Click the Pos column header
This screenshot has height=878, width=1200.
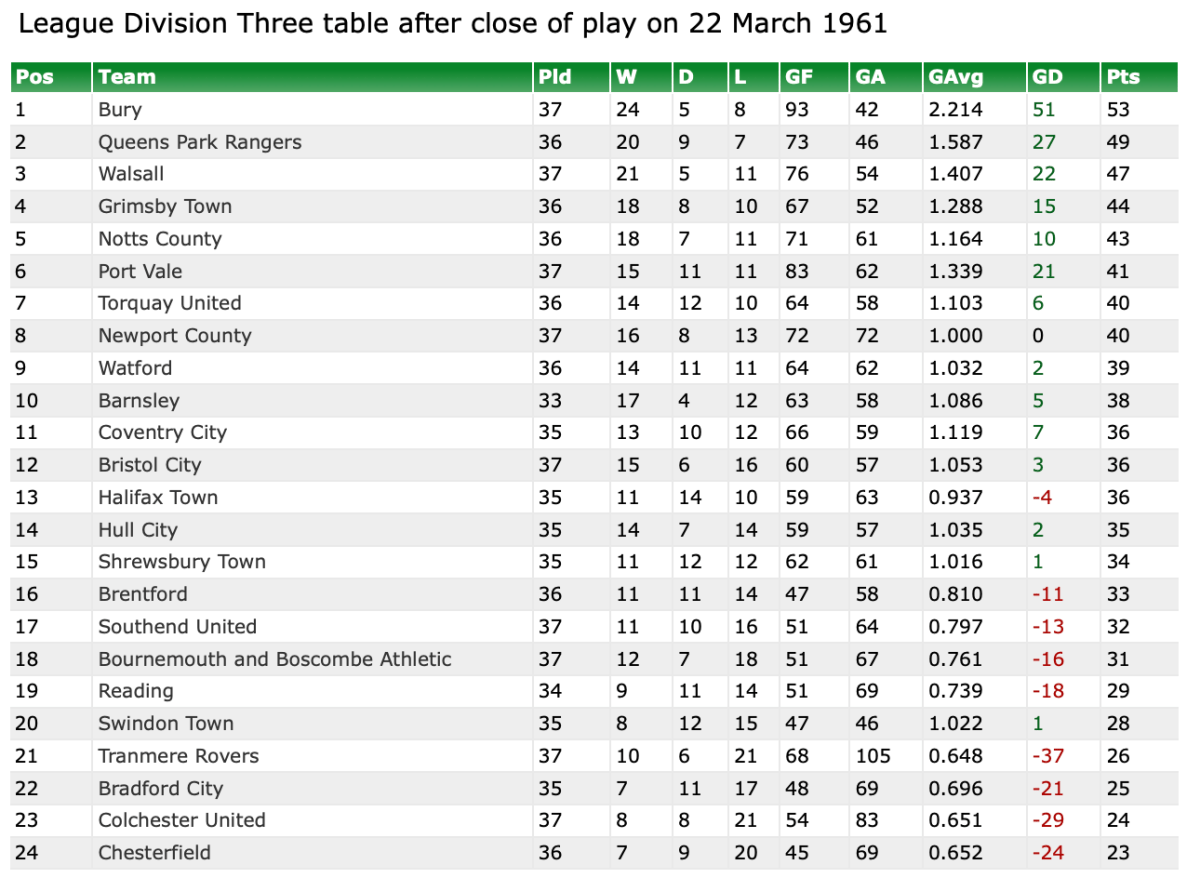pos(35,77)
